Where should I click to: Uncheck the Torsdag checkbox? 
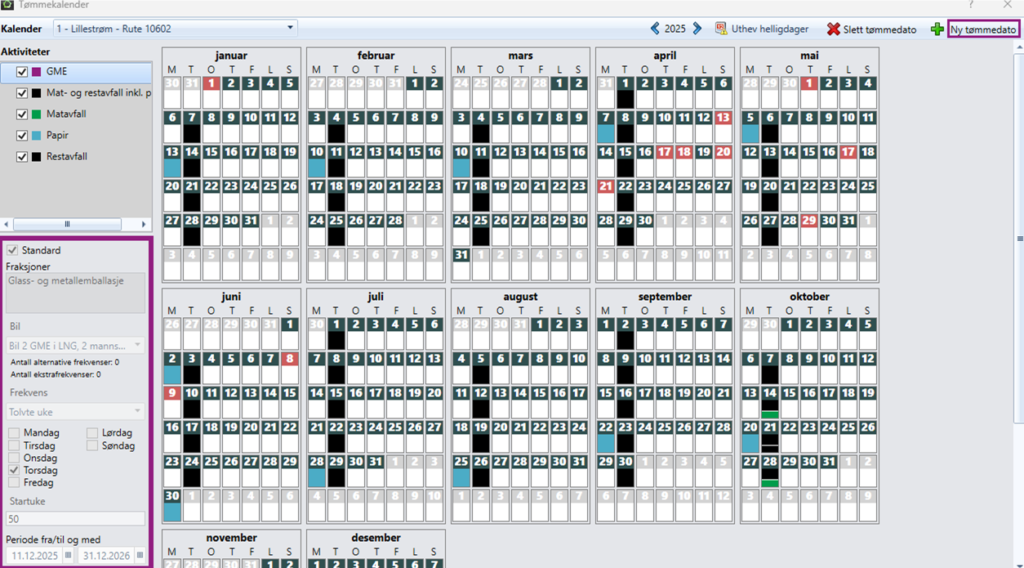14,470
